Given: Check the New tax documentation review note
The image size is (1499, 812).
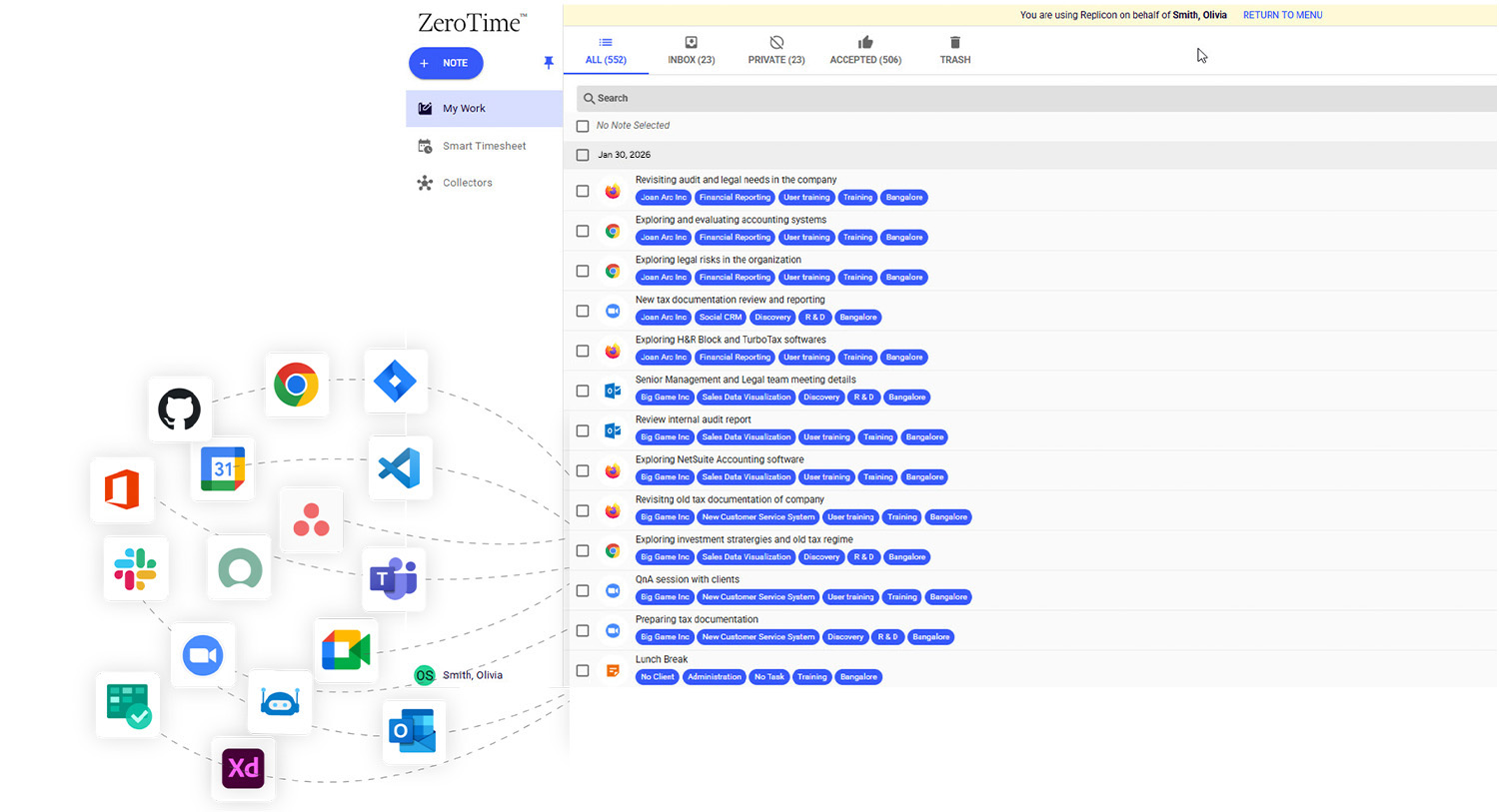Looking at the screenshot, I should [x=583, y=311].
